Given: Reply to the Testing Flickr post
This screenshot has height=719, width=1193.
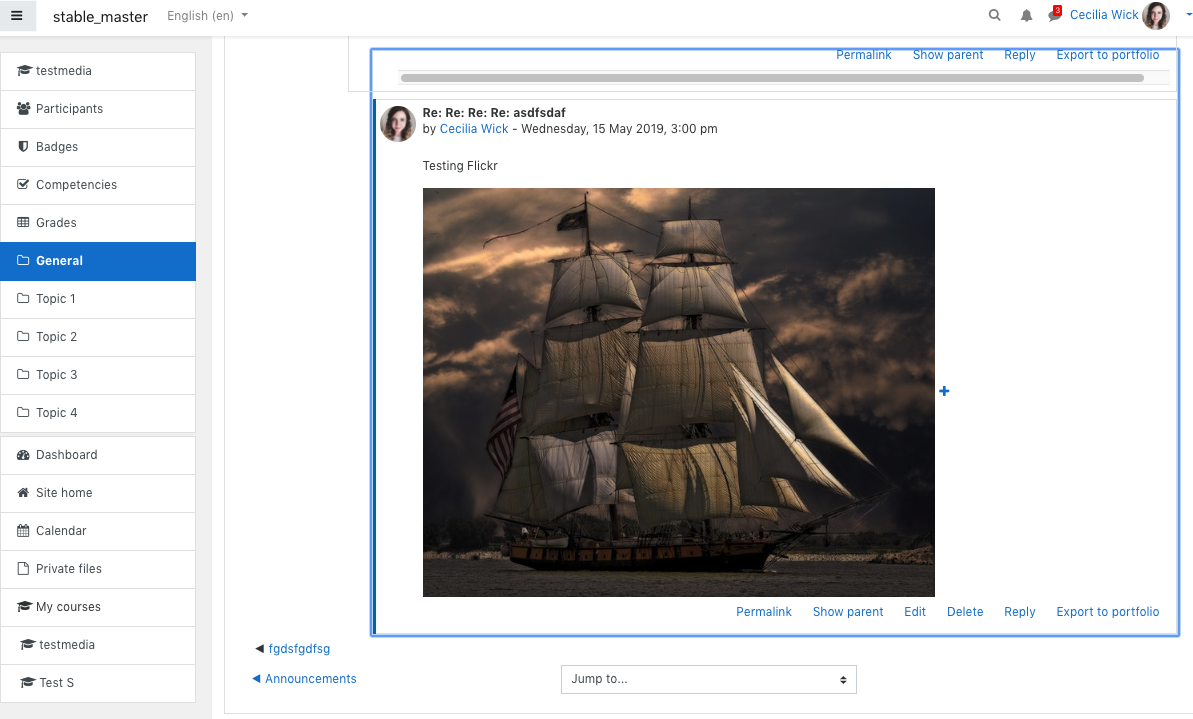Looking at the screenshot, I should (x=1020, y=612).
